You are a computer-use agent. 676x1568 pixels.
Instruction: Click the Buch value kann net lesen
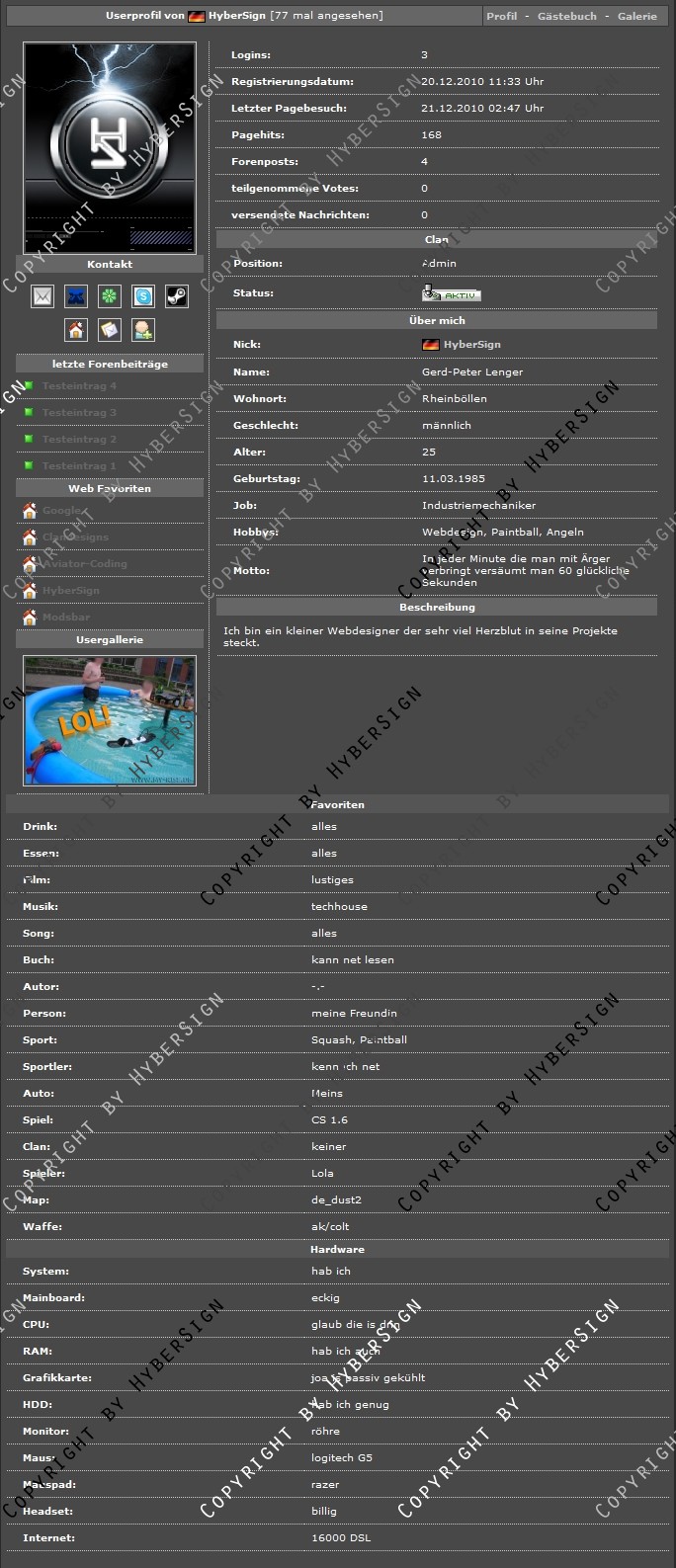click(x=353, y=959)
